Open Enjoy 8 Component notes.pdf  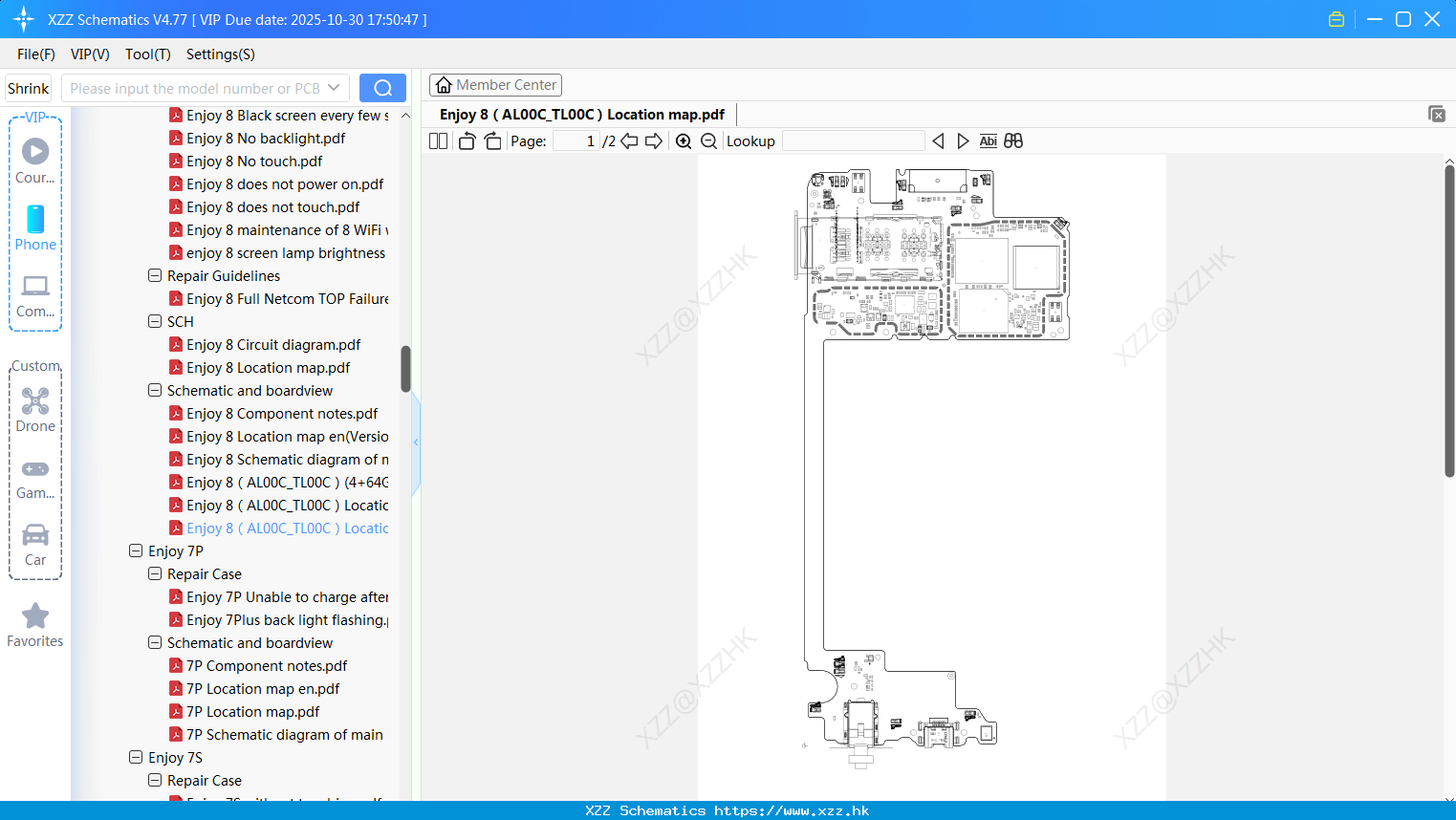tap(282, 413)
